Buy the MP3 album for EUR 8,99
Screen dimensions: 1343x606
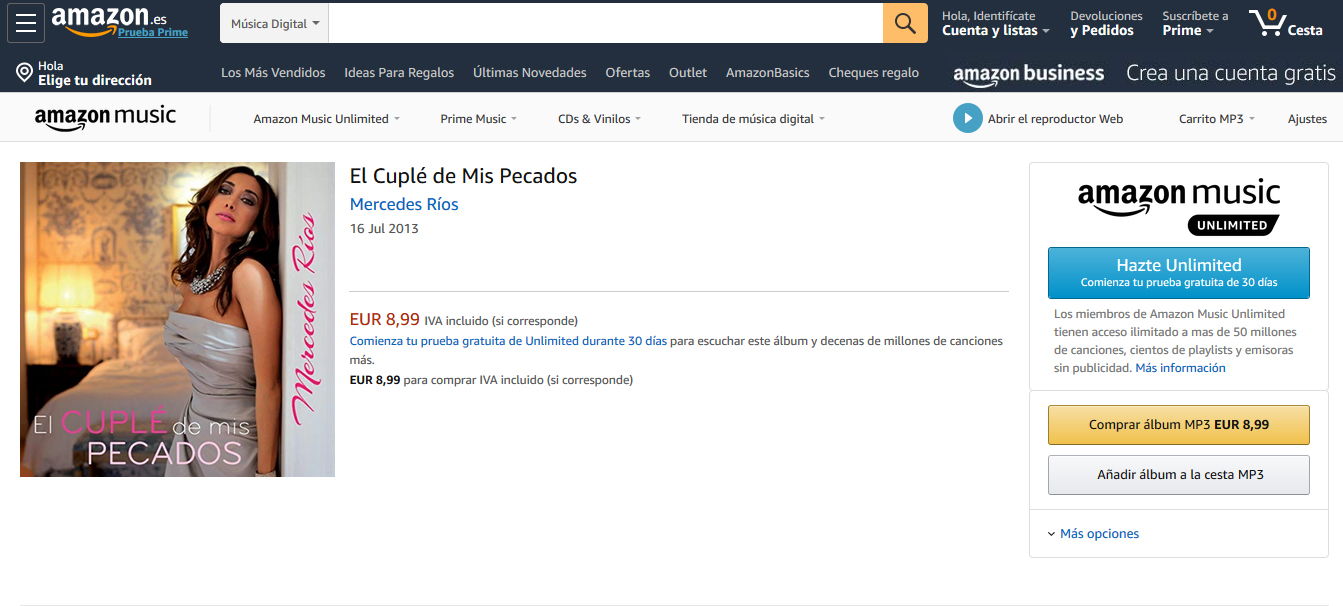pyautogui.click(x=1178, y=425)
